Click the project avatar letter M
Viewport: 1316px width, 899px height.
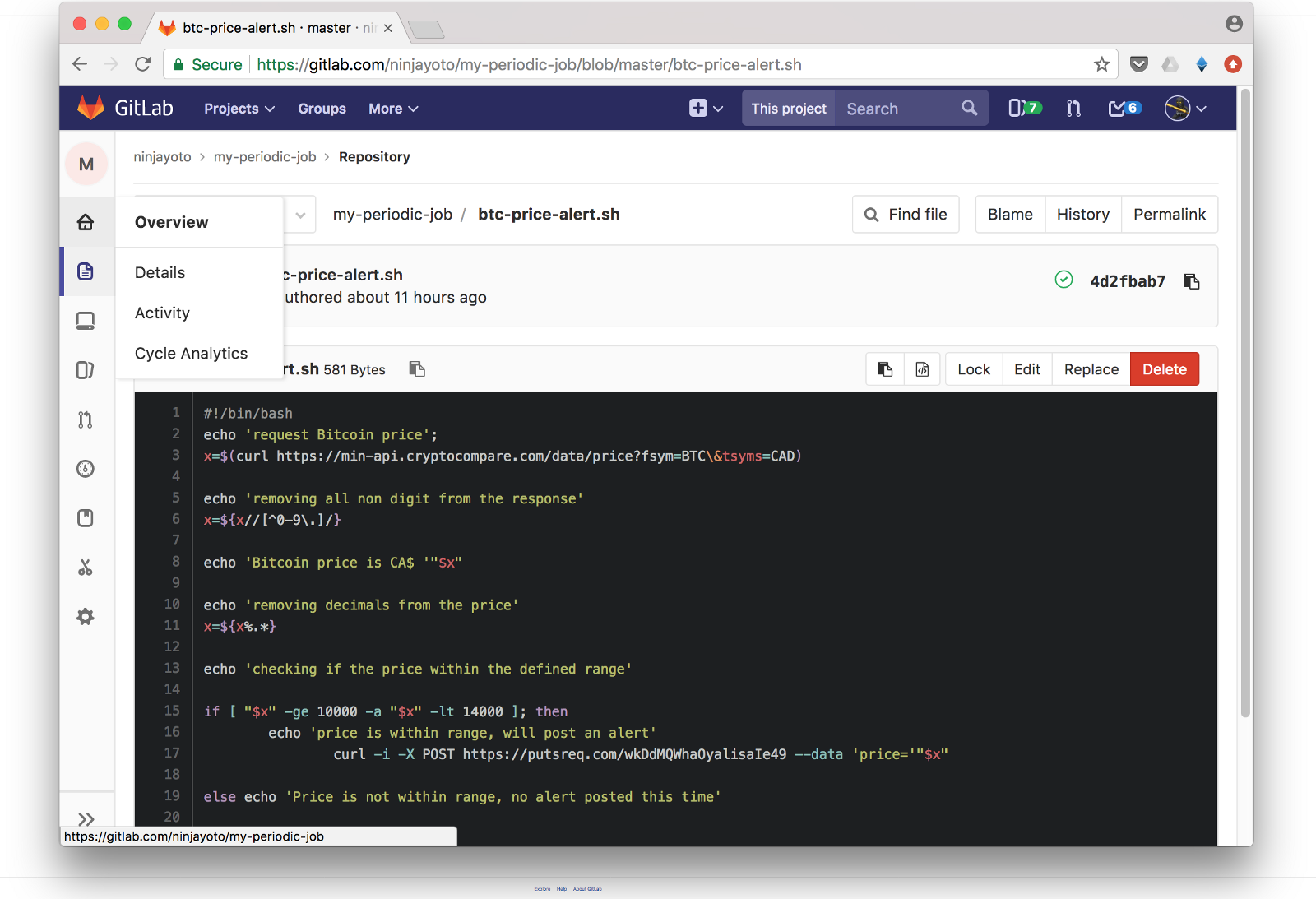(86, 164)
